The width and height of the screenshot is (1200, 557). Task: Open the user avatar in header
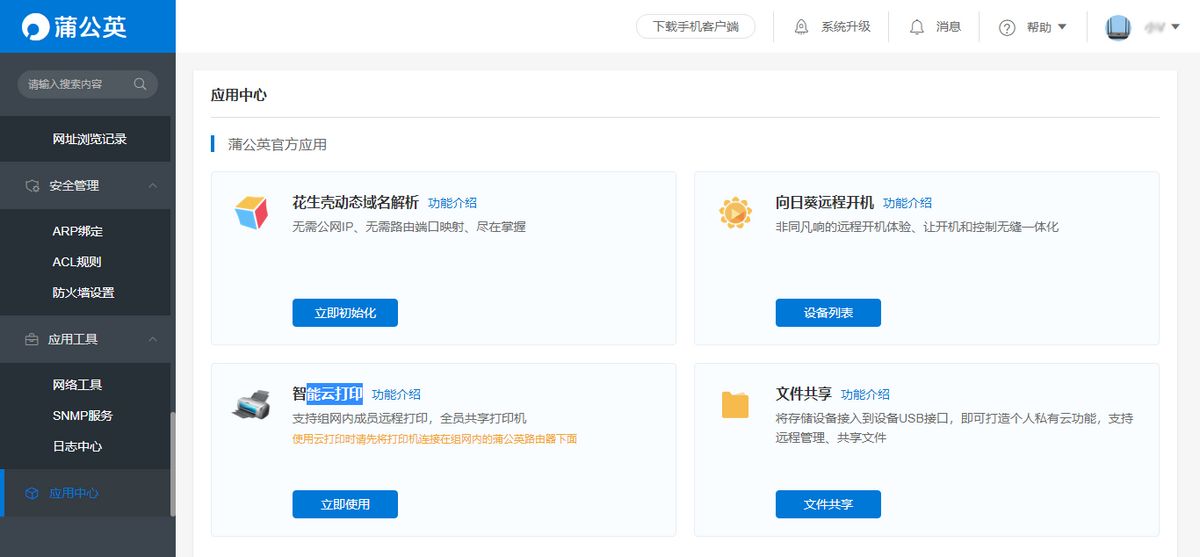tap(1118, 27)
